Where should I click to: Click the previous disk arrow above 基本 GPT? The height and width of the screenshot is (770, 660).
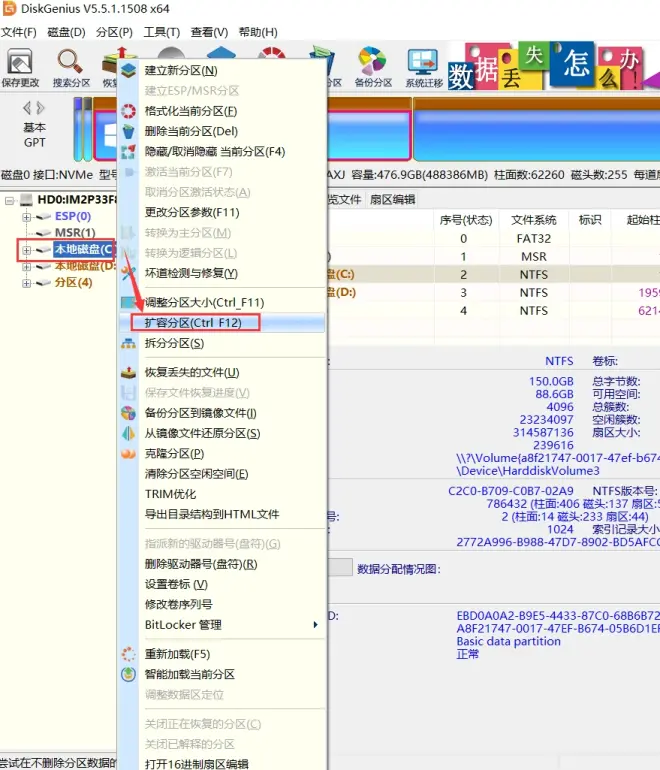click(28, 108)
